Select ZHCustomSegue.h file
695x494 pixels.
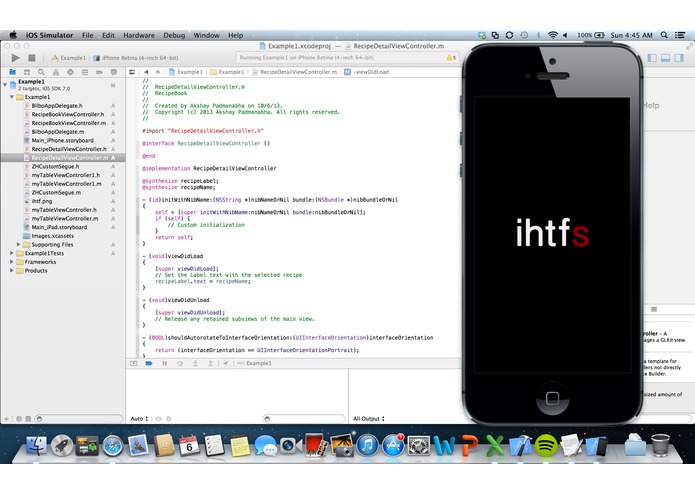(55, 167)
